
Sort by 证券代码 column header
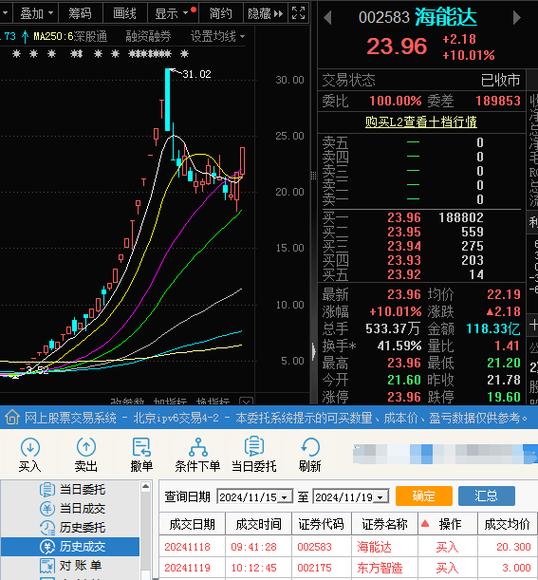[321, 524]
